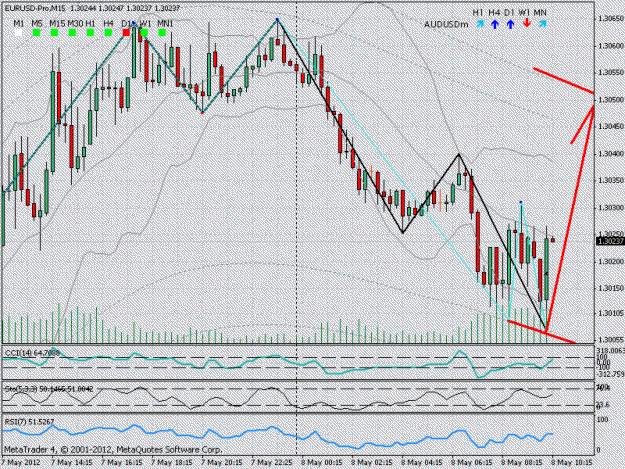Click the green MN1 timeframe square
The width and height of the screenshot is (625, 469).
(x=162, y=33)
